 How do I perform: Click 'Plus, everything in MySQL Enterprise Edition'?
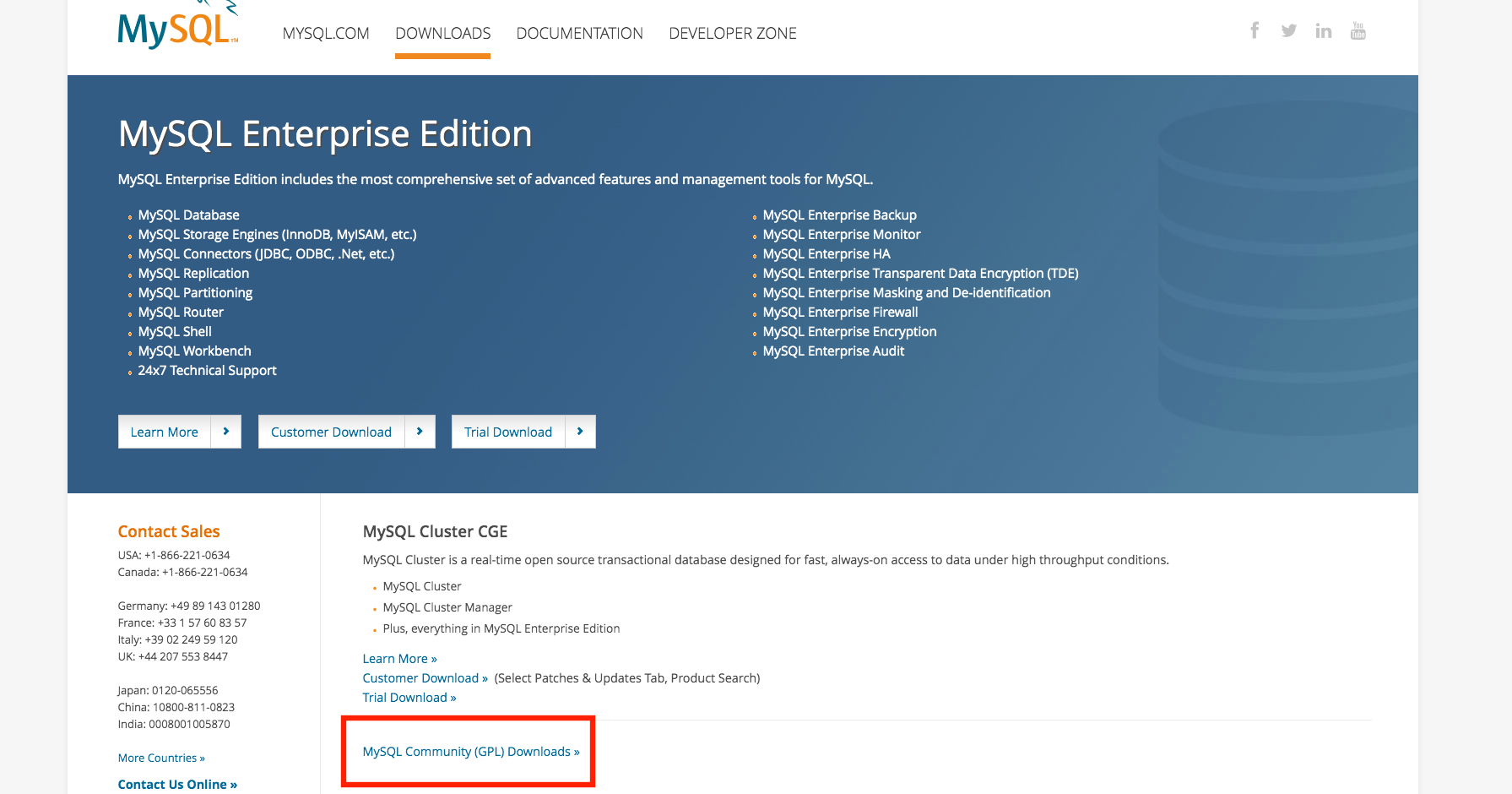(x=501, y=629)
